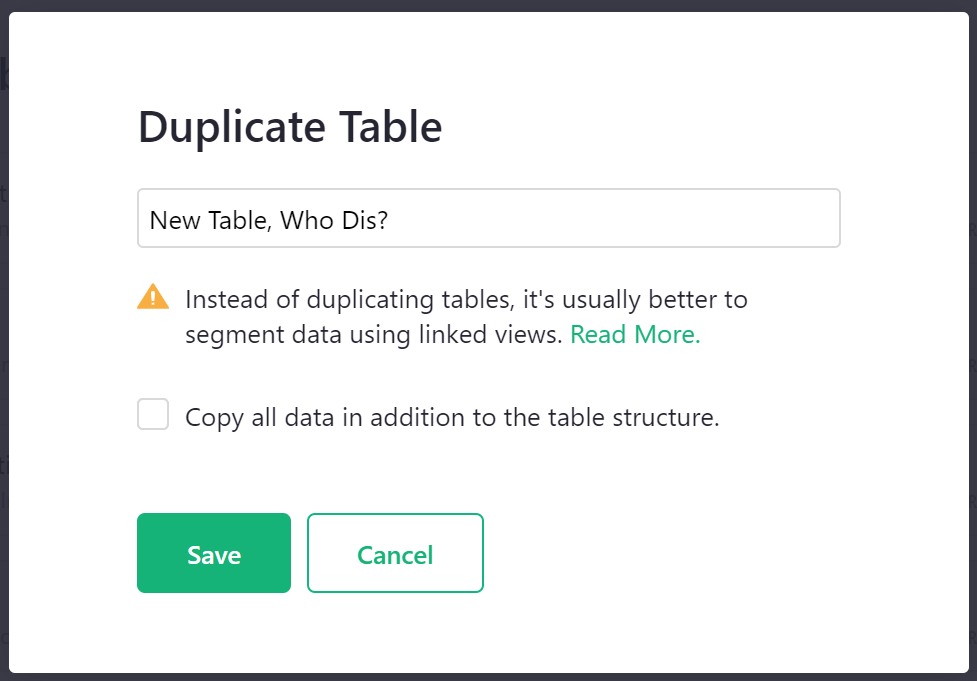Select the warning alert icon before the advice text
Viewport: 977px width, 681px height.
click(152, 297)
